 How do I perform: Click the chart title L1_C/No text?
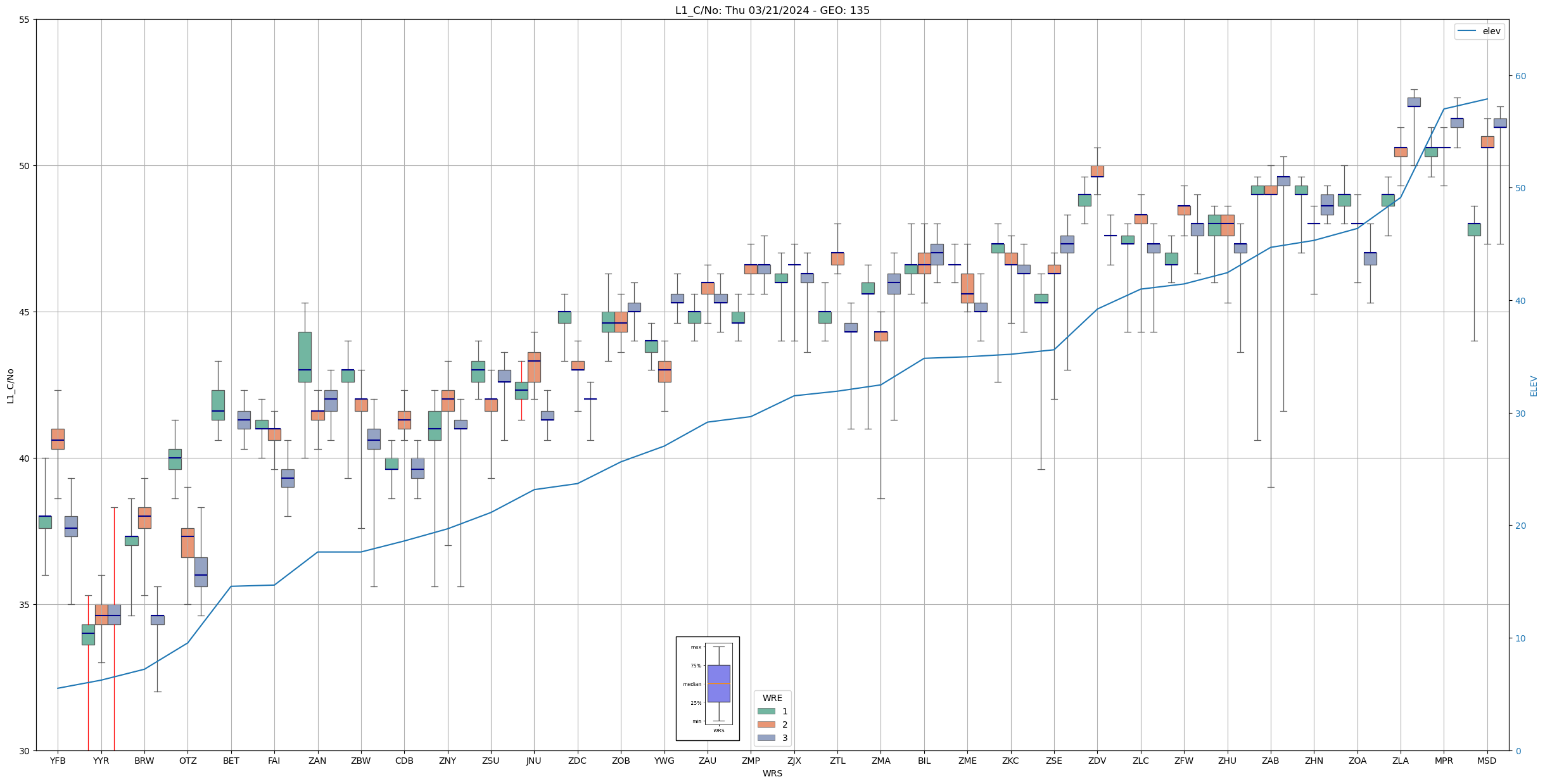click(772, 10)
